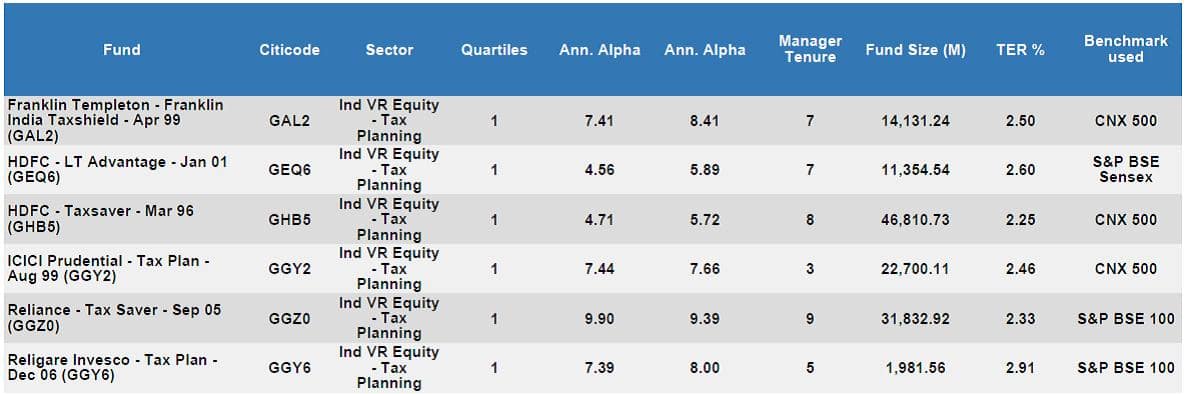
Task: Open HDFC - LT Advantage fund
Action: coord(117,170)
